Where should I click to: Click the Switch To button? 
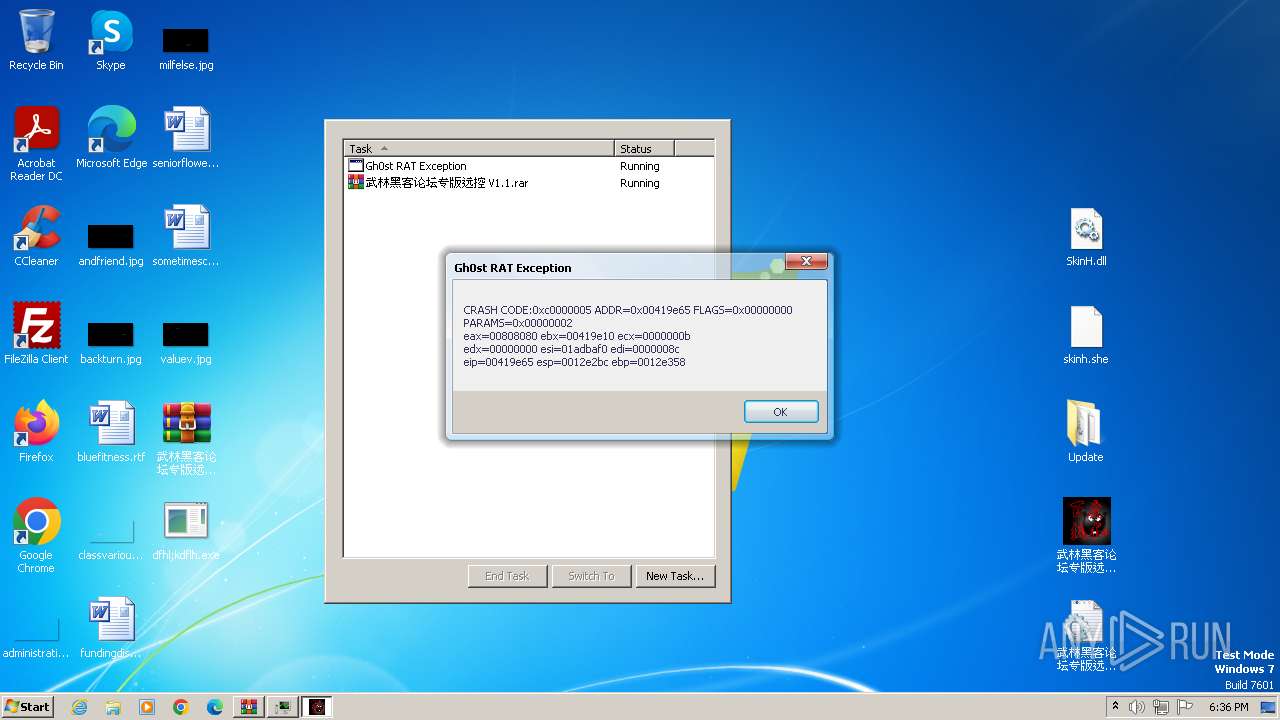coord(591,576)
